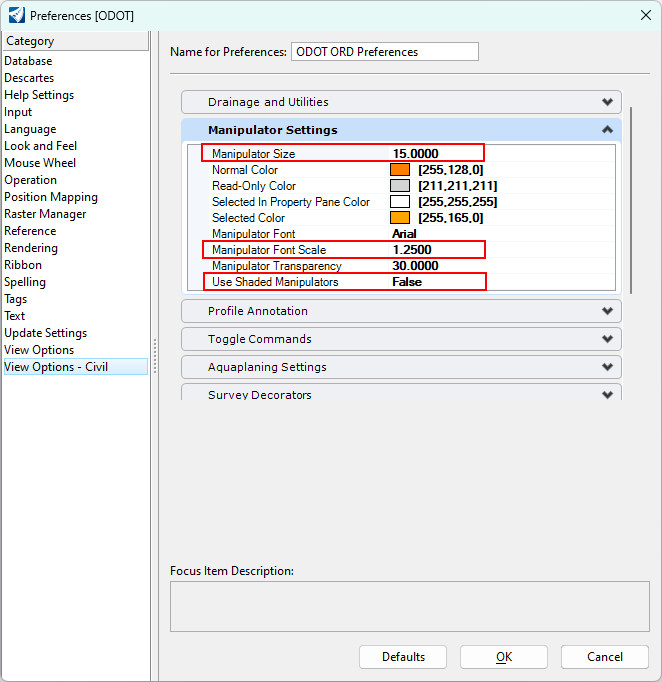Click the Defaults button
This screenshot has width=662, height=682.
point(403,657)
